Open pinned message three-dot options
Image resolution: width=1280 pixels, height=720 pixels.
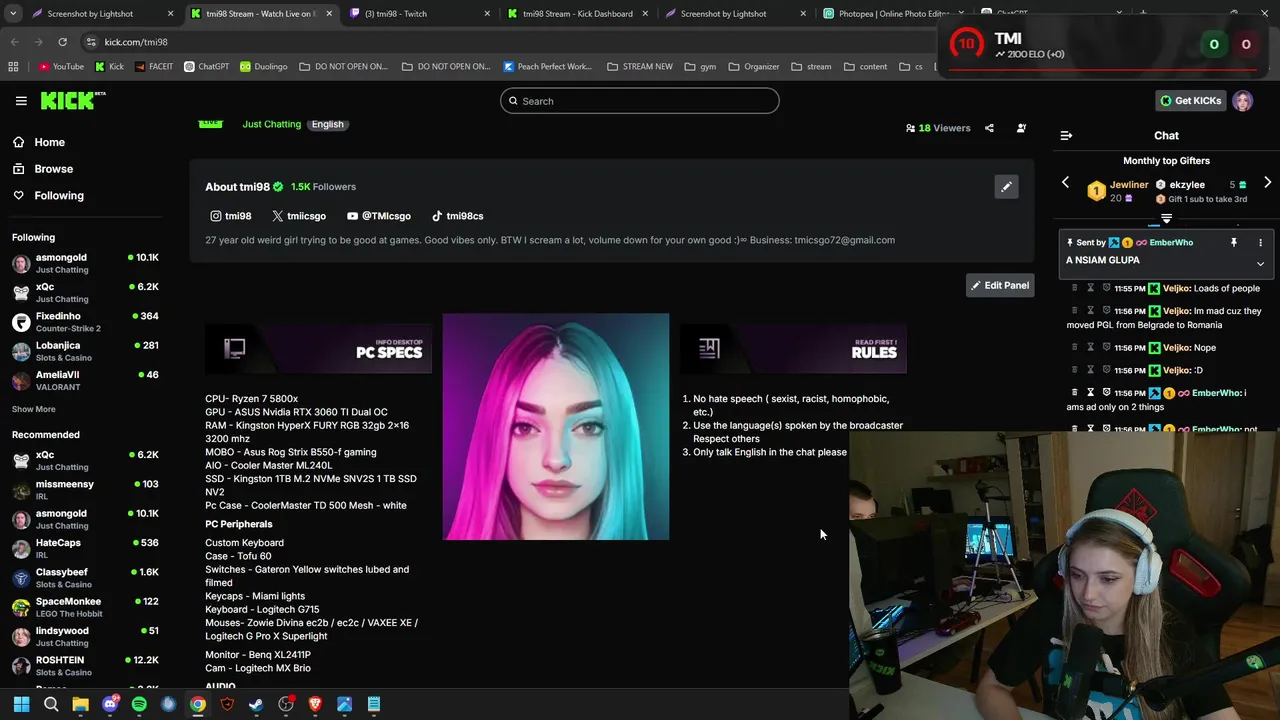pos(1260,243)
